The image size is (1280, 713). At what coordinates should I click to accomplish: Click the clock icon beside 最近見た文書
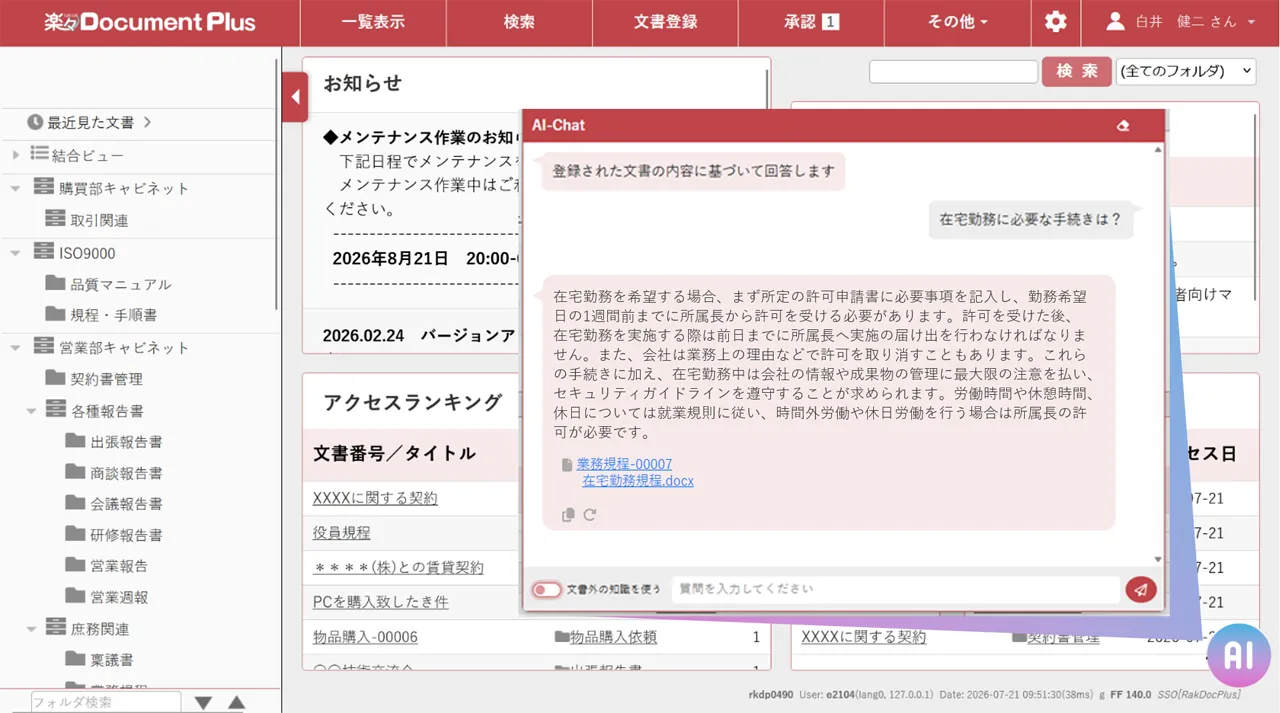click(35, 122)
